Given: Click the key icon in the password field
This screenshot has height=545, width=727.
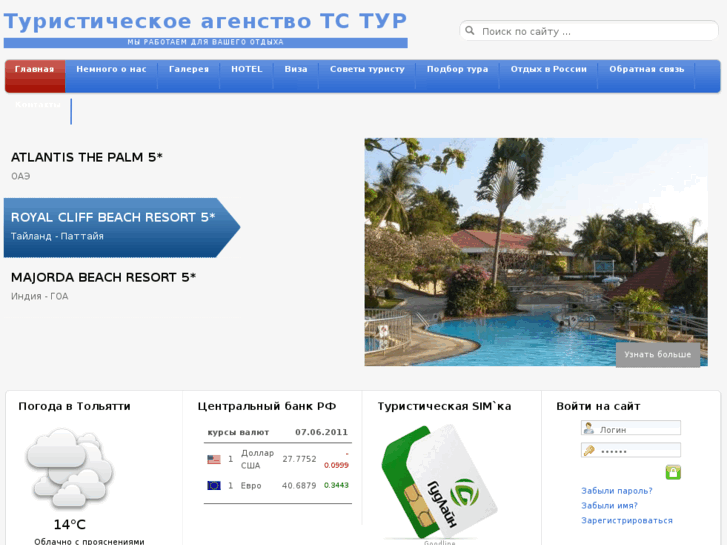Looking at the screenshot, I should (589, 450).
